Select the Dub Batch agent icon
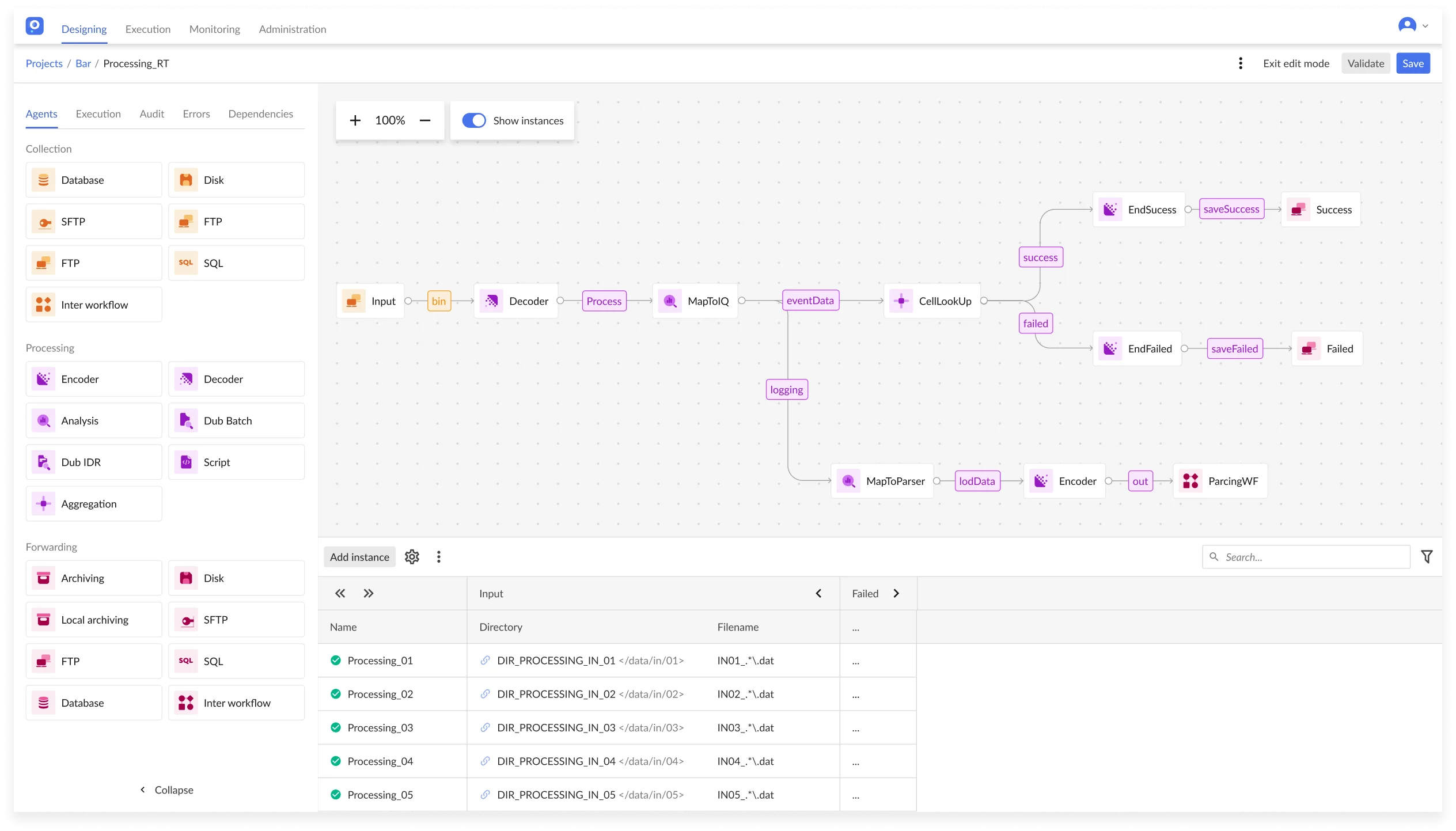This screenshot has width=1456, height=831. (x=185, y=420)
